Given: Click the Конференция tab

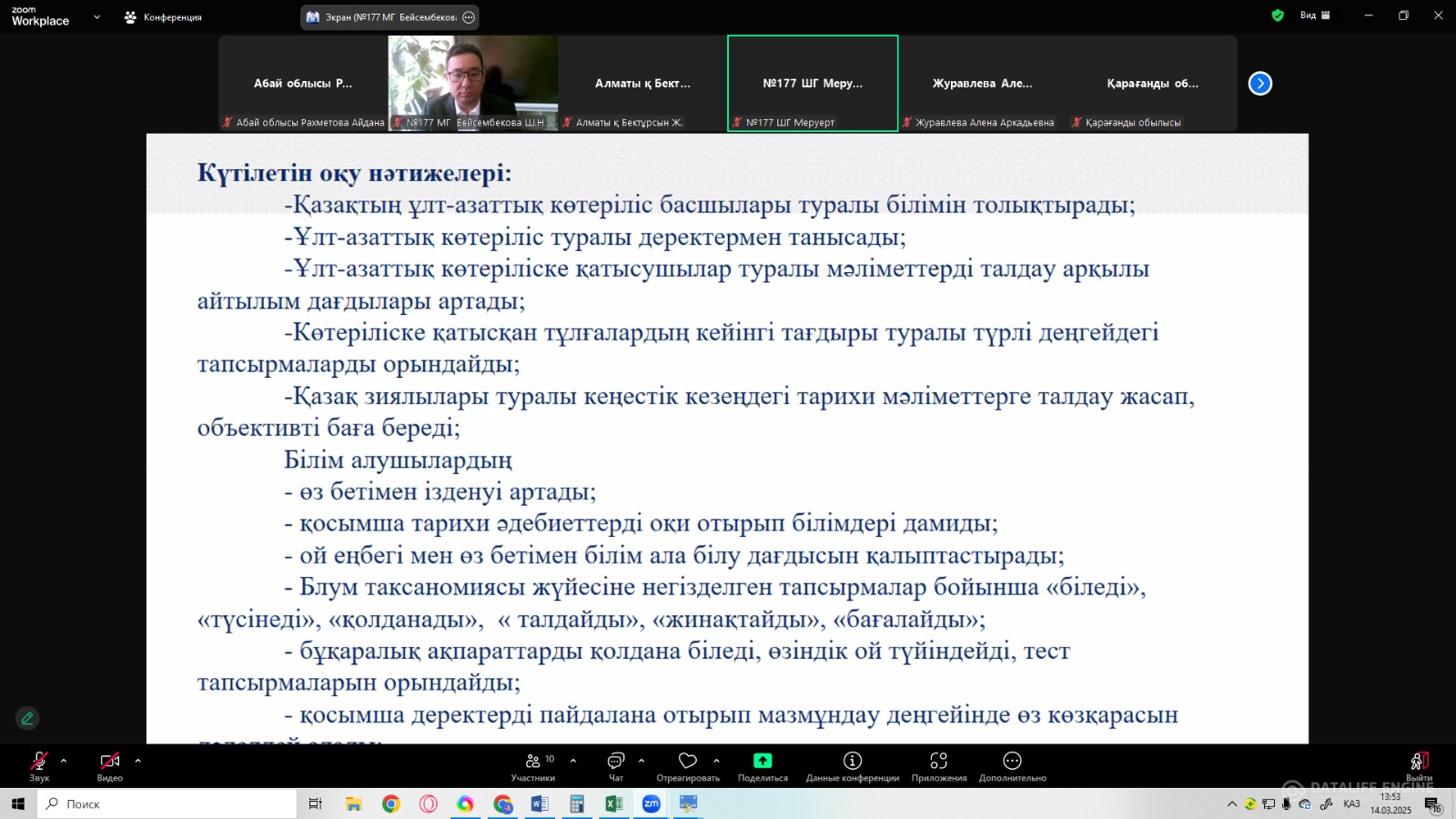Looking at the screenshot, I should click(x=164, y=17).
